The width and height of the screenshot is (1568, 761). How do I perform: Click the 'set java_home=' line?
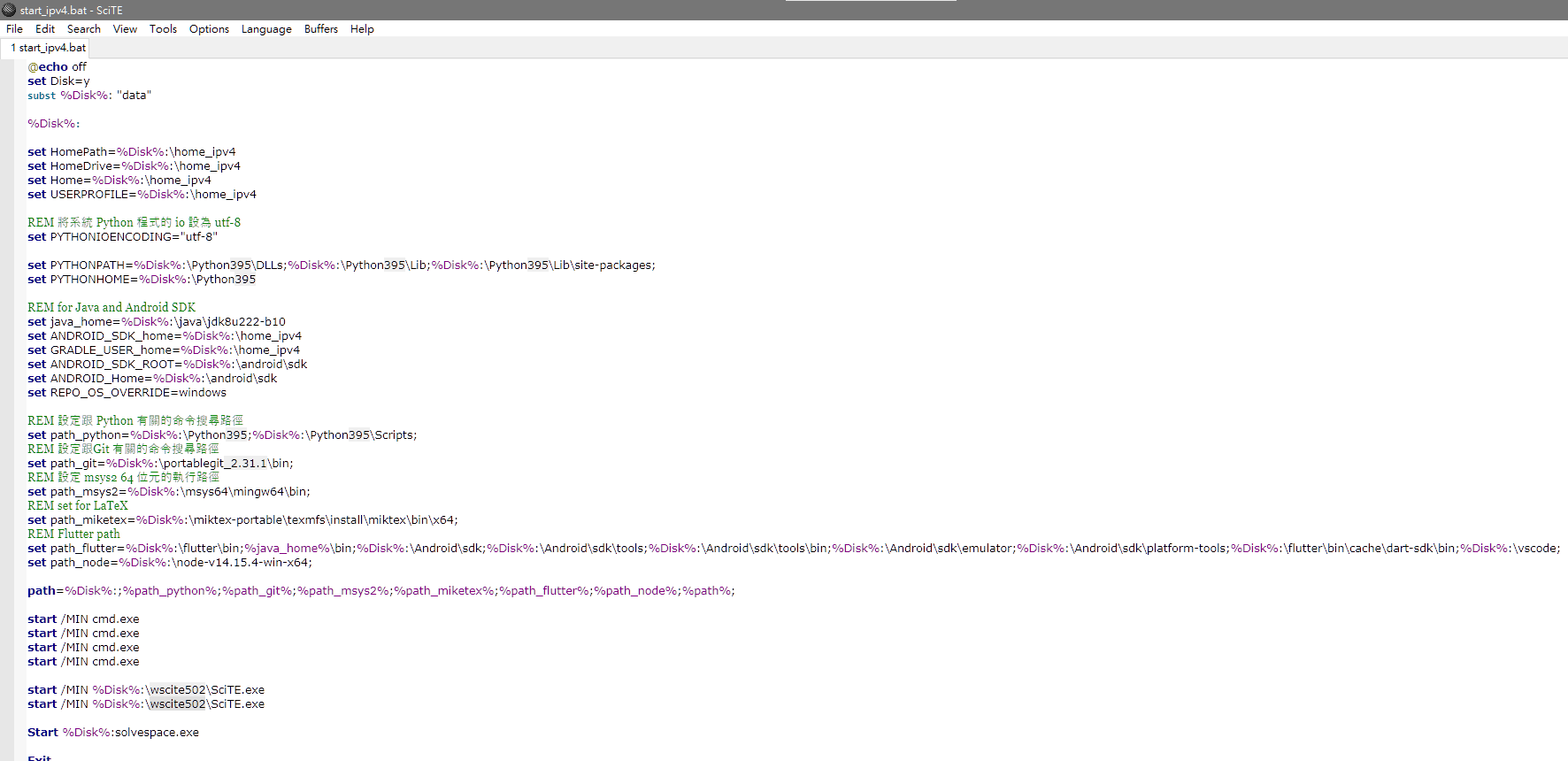tap(157, 322)
